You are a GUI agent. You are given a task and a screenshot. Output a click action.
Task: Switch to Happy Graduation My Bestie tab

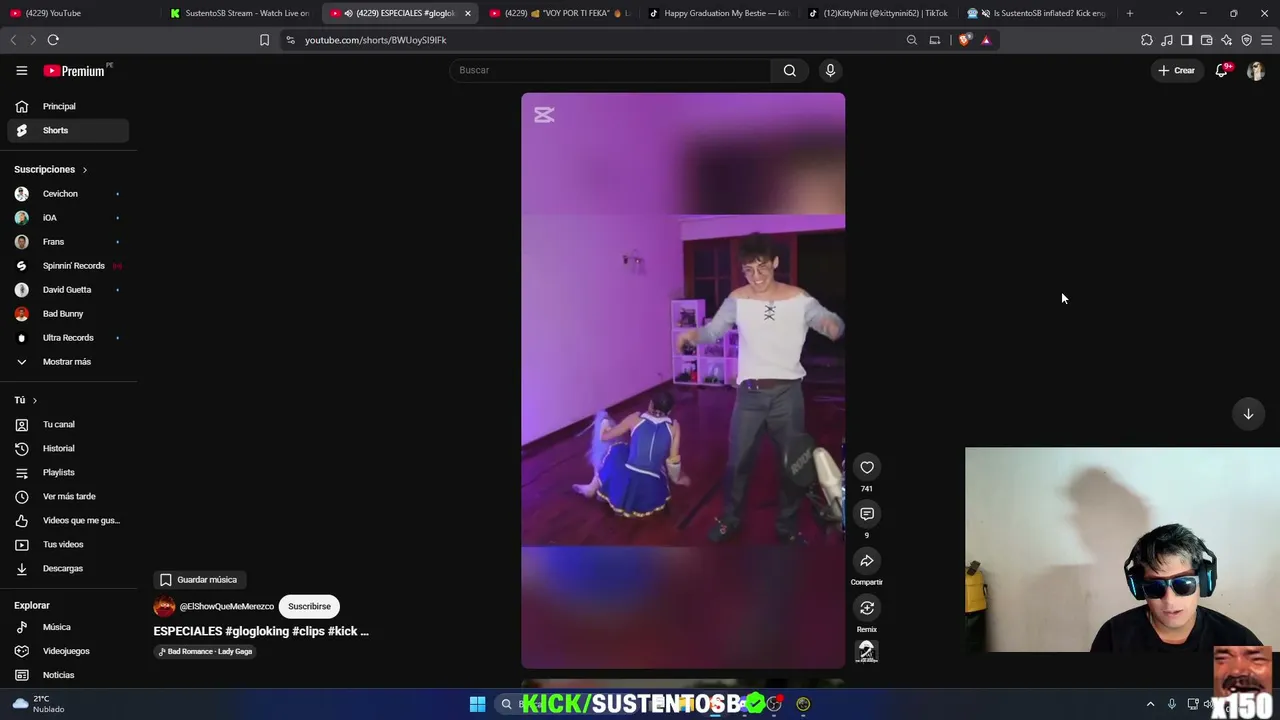[x=718, y=13]
